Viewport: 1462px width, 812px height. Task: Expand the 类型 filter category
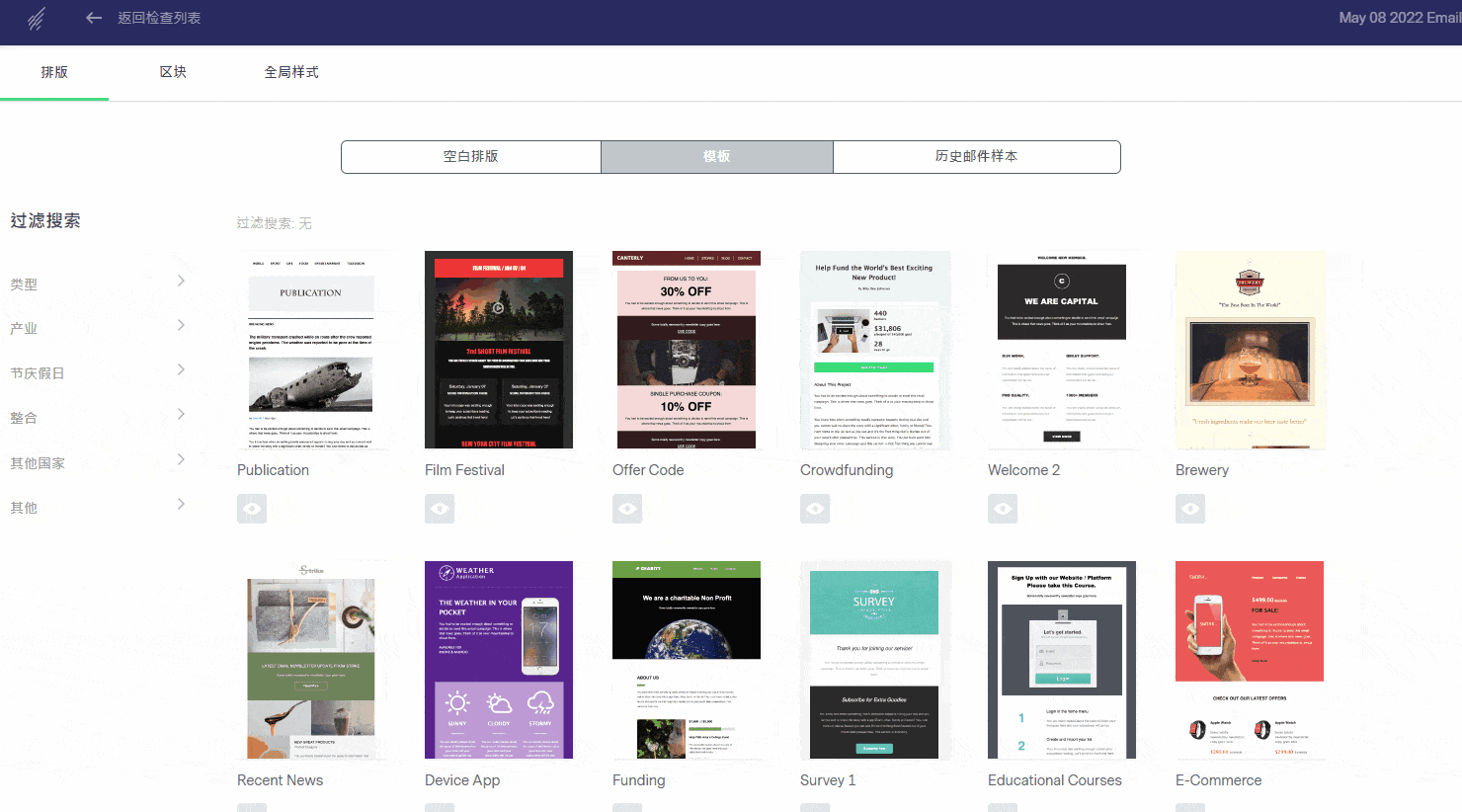(x=97, y=284)
